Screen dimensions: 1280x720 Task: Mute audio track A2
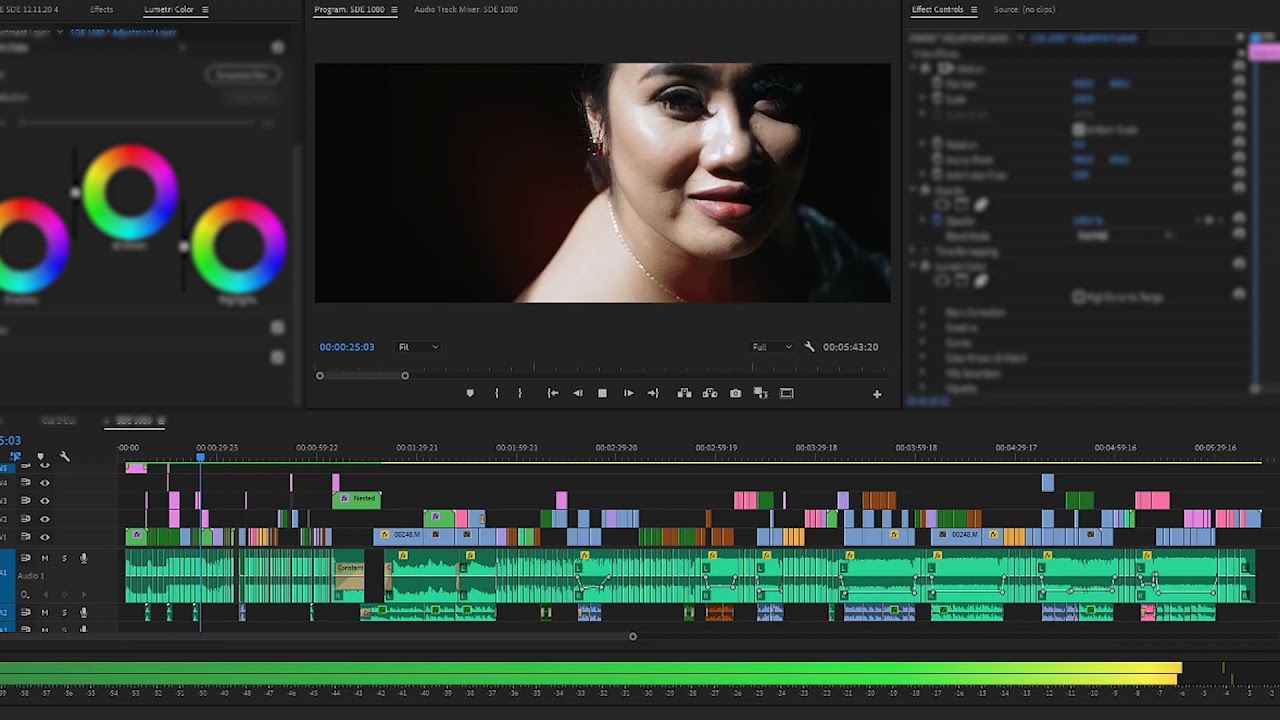click(44, 612)
